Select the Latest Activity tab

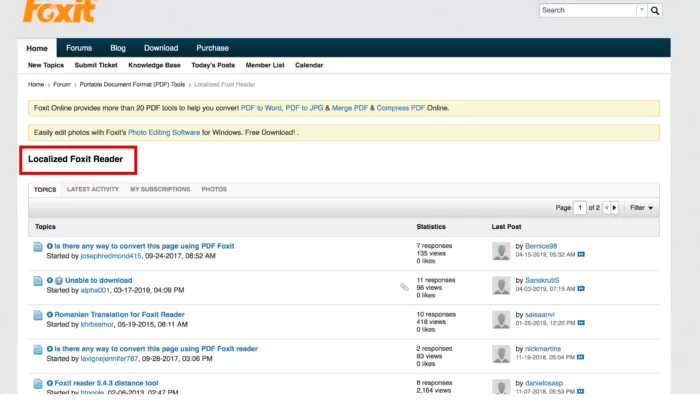click(93, 189)
